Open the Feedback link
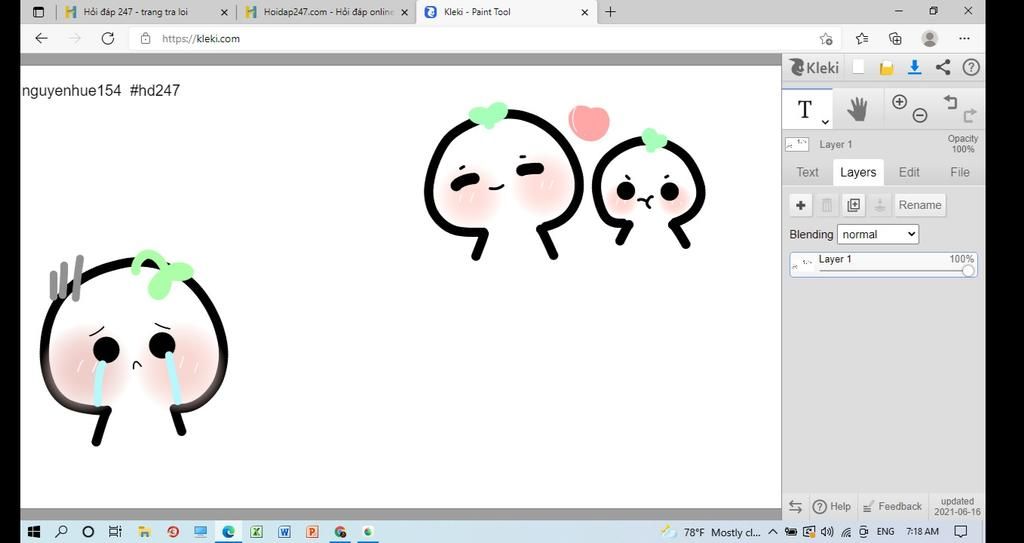This screenshot has width=1024, height=543. tap(892, 506)
